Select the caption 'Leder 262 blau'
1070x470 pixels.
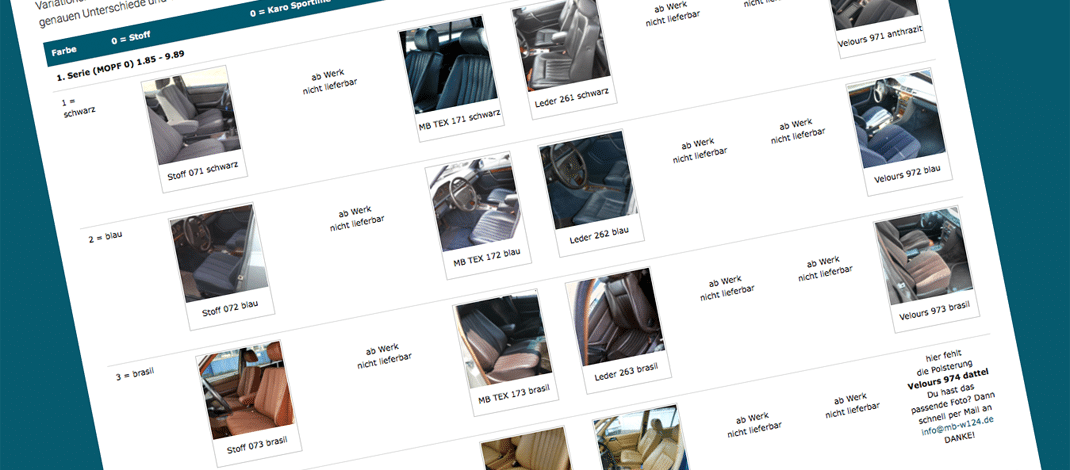599,235
